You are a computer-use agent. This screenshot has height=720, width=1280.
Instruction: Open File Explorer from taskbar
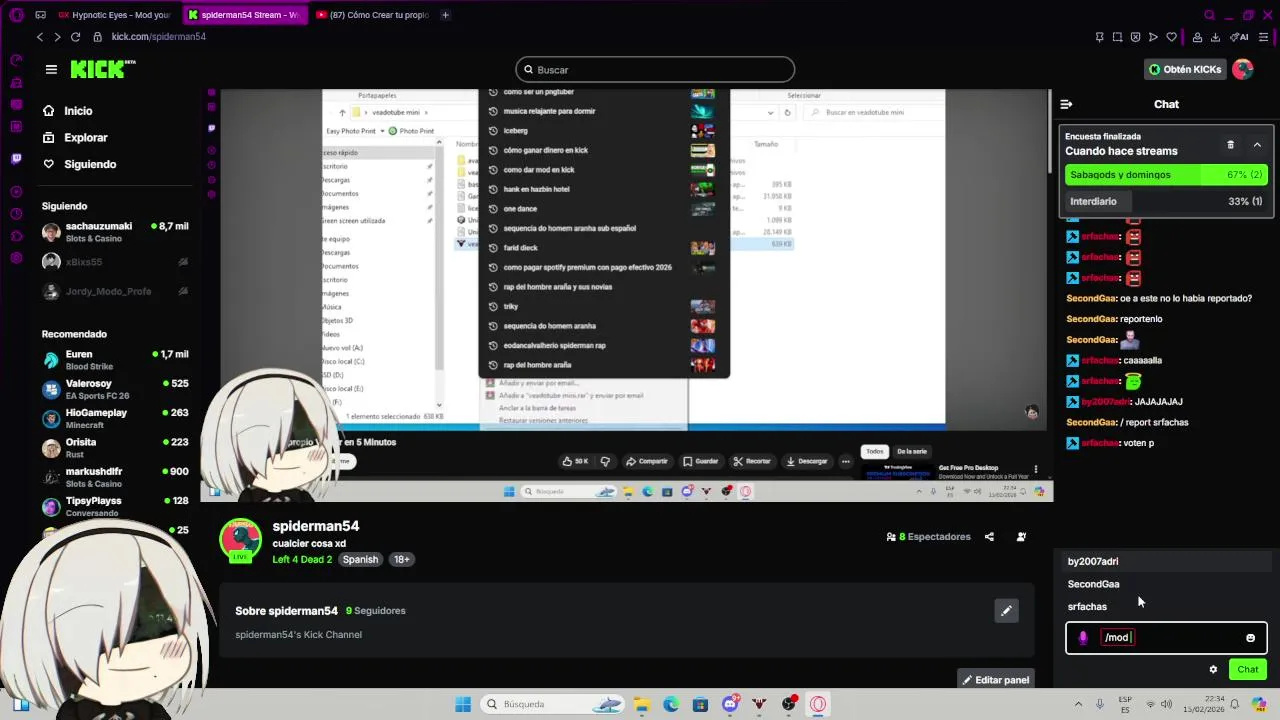tap(641, 704)
